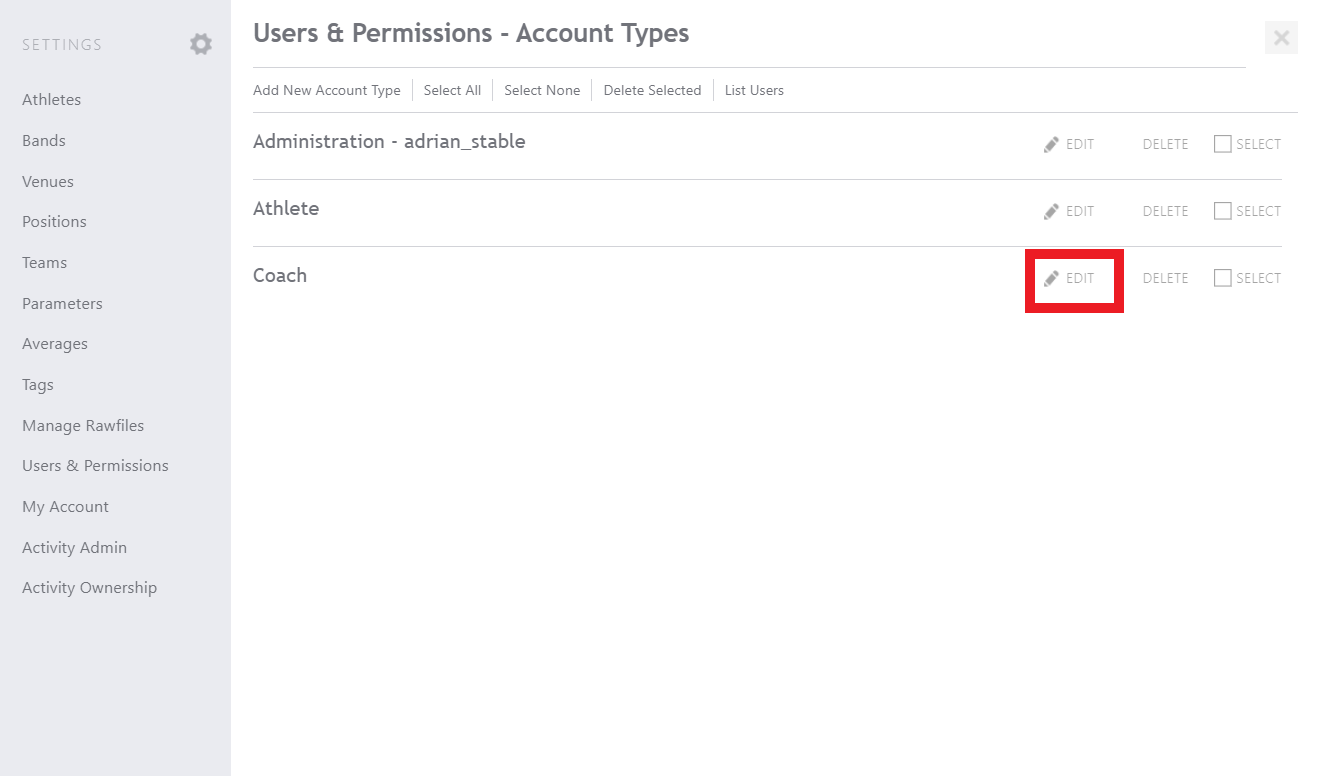Open List Users
1320x776 pixels.
754,90
